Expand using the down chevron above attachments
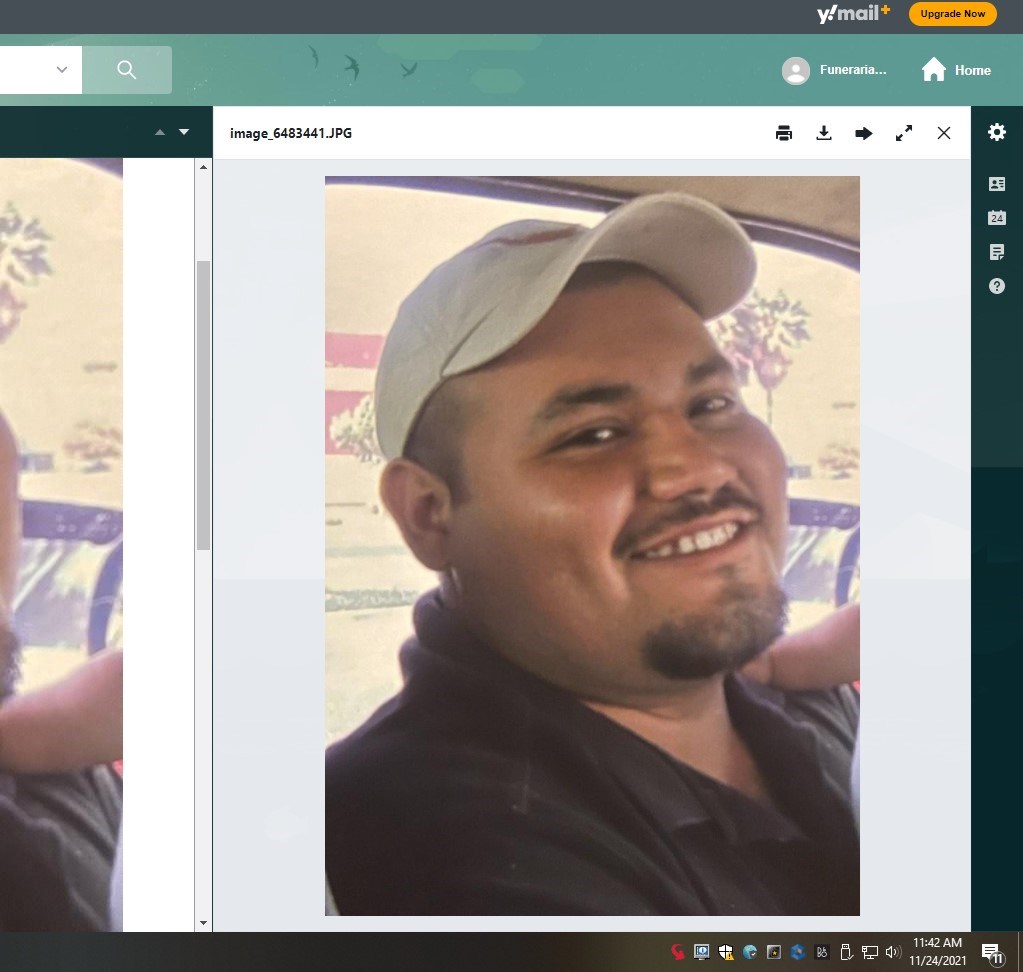Image resolution: width=1023 pixels, height=972 pixels. 183,131
